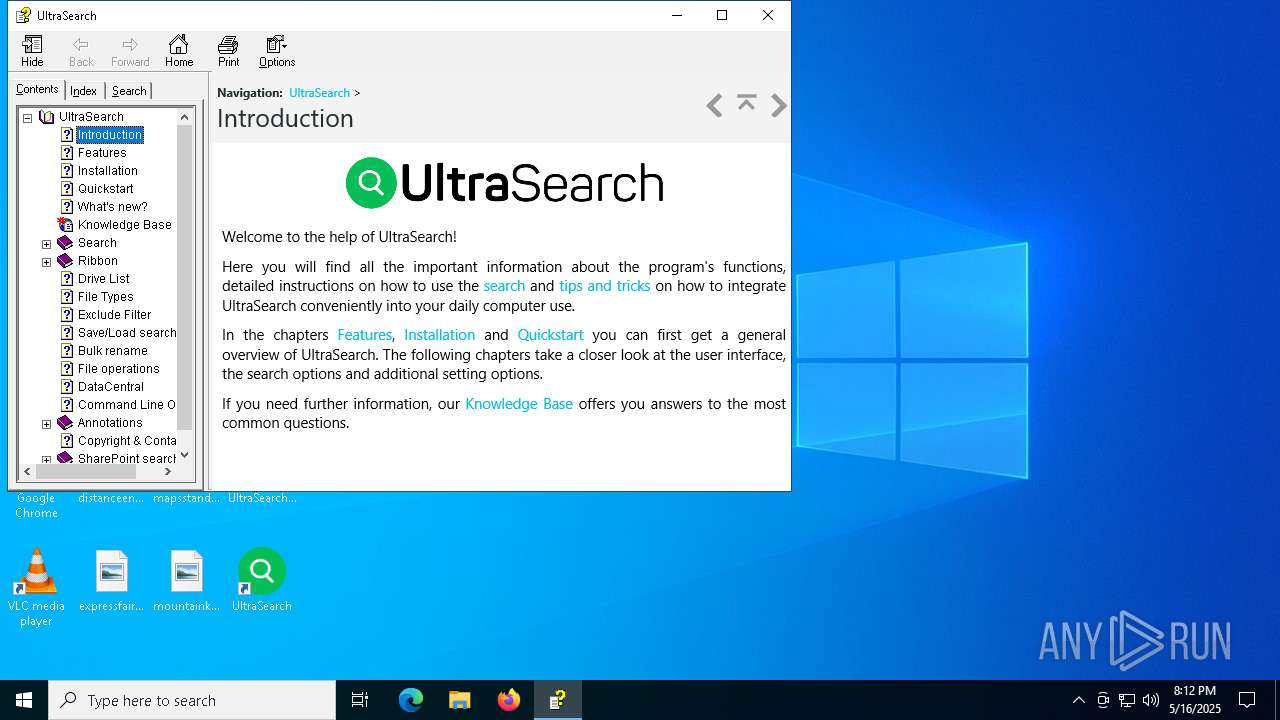1280x720 pixels.
Task: Follow the 'search' link in text
Action: 504,286
